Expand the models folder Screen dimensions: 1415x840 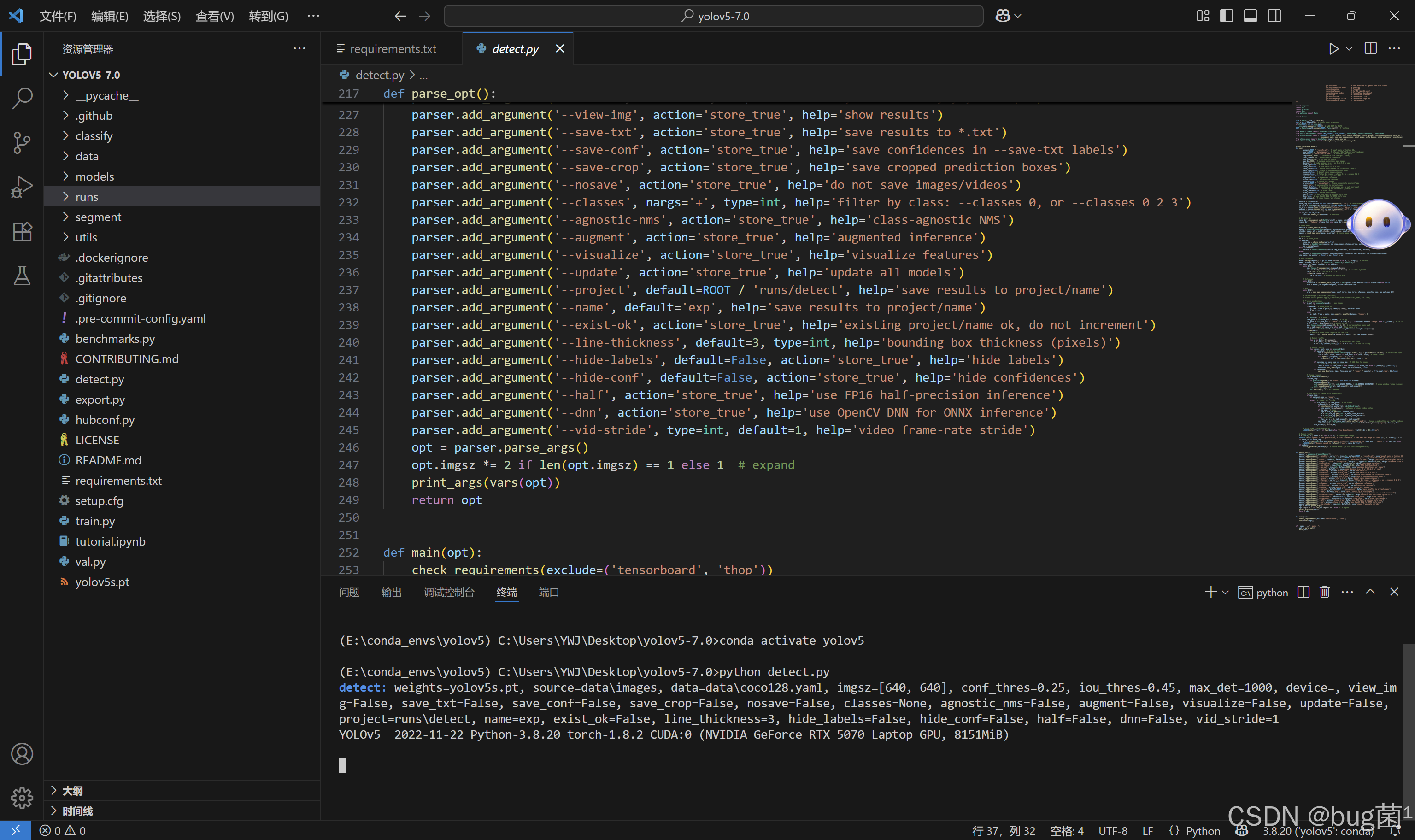click(x=94, y=176)
